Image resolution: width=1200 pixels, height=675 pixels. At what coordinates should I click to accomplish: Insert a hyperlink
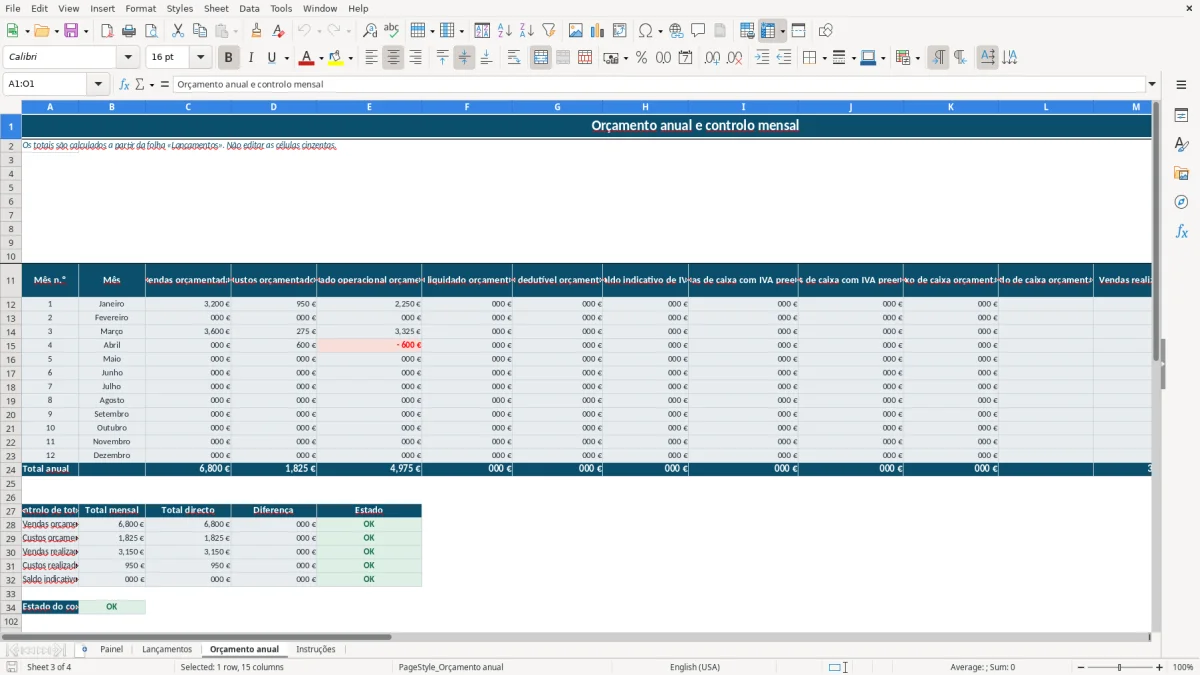tap(676, 31)
